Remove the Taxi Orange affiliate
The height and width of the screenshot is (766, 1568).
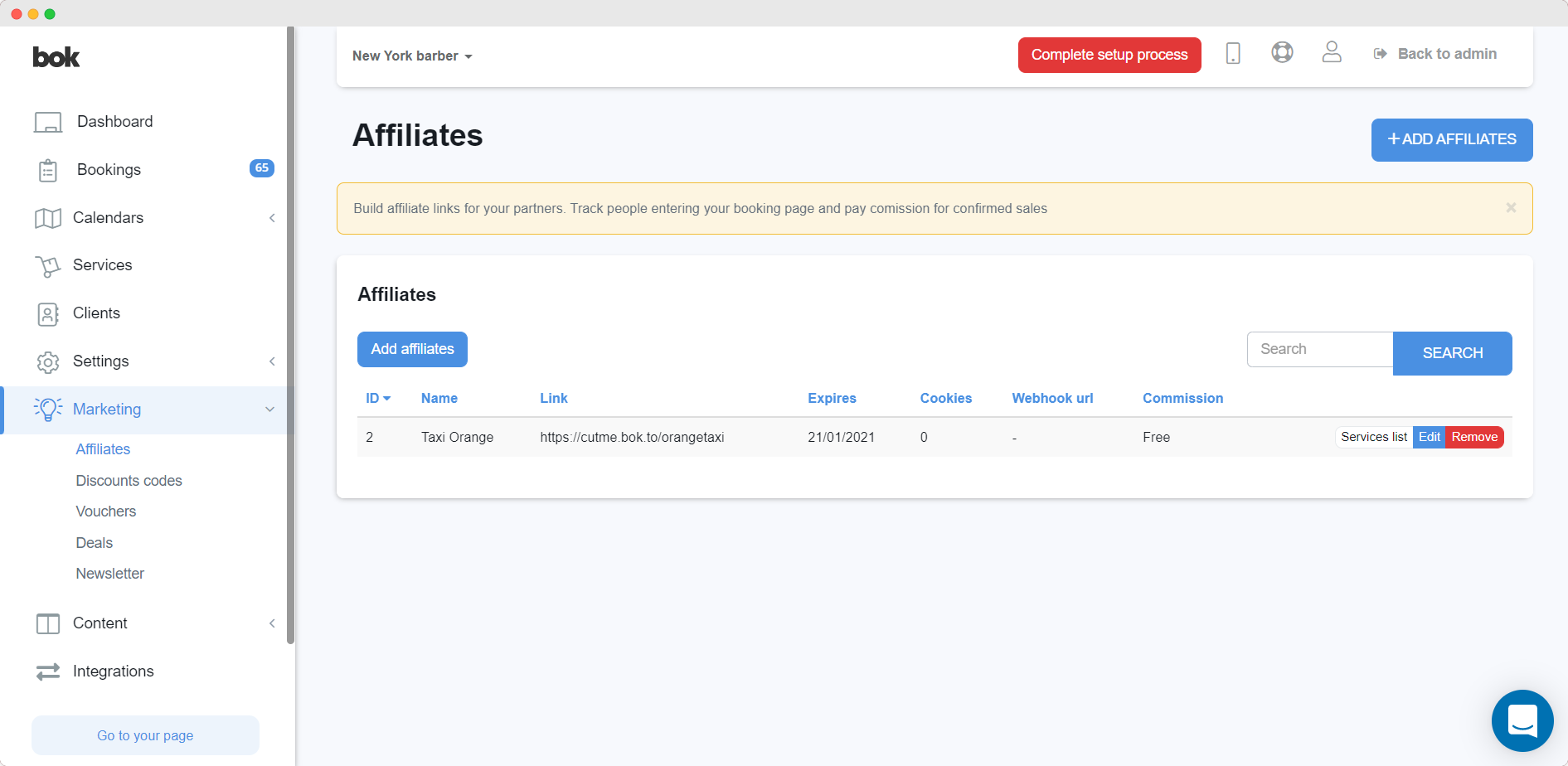tap(1474, 437)
